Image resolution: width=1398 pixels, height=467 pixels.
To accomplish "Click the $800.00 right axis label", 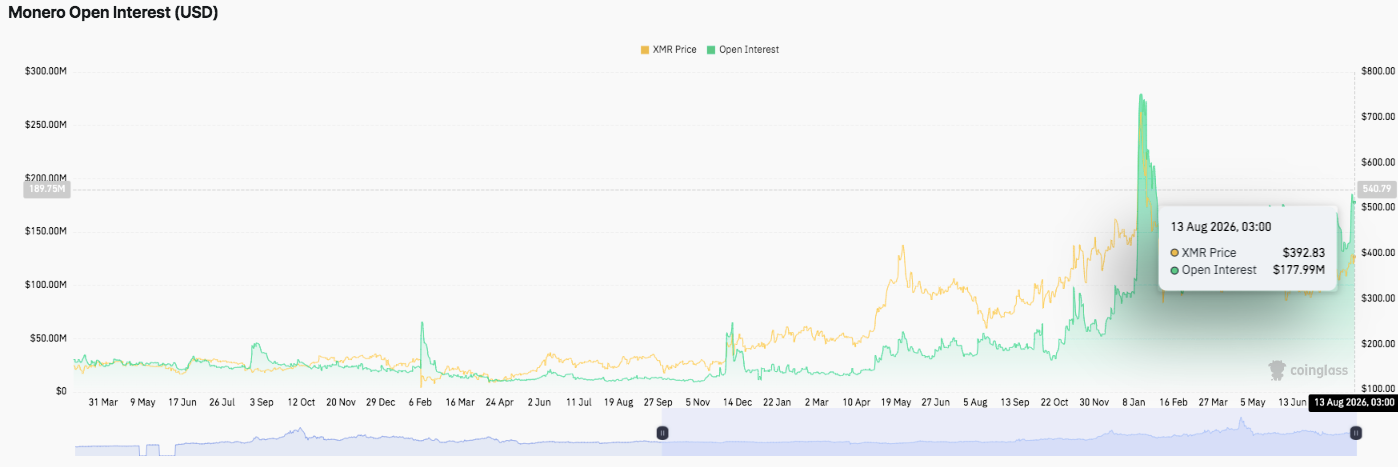I will tap(1377, 71).
